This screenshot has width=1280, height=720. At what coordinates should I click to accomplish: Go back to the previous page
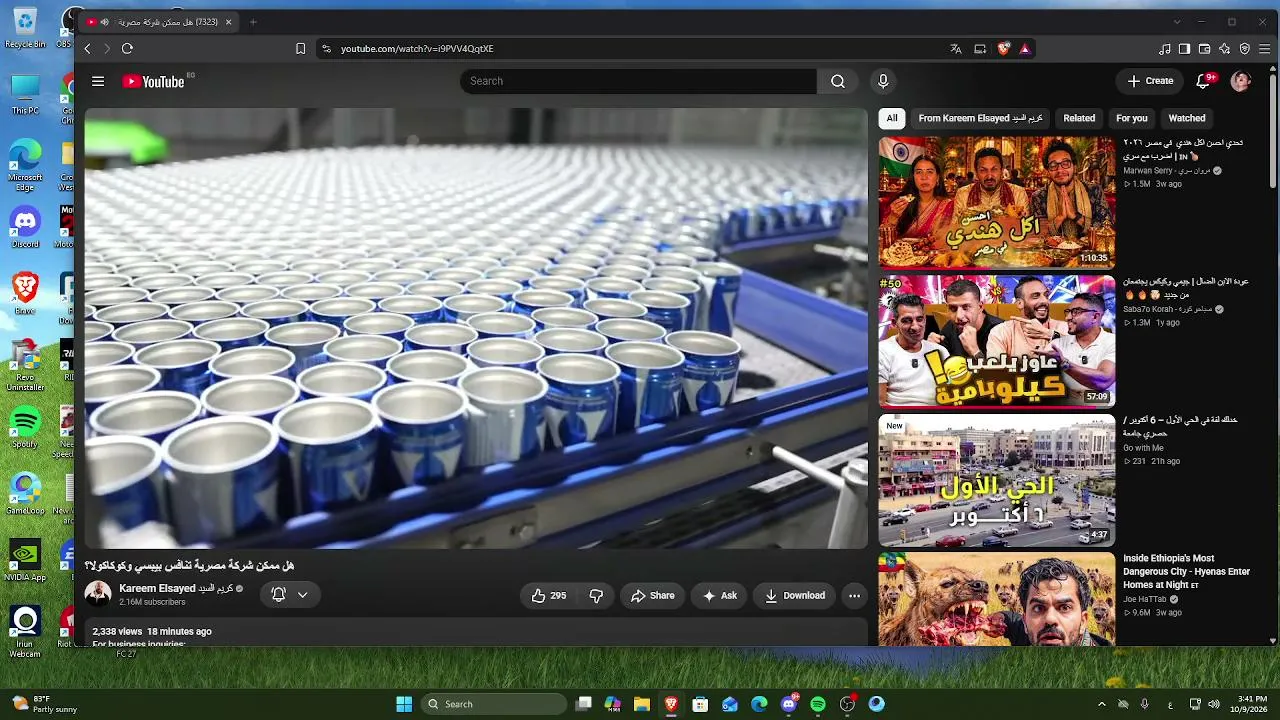[x=88, y=48]
